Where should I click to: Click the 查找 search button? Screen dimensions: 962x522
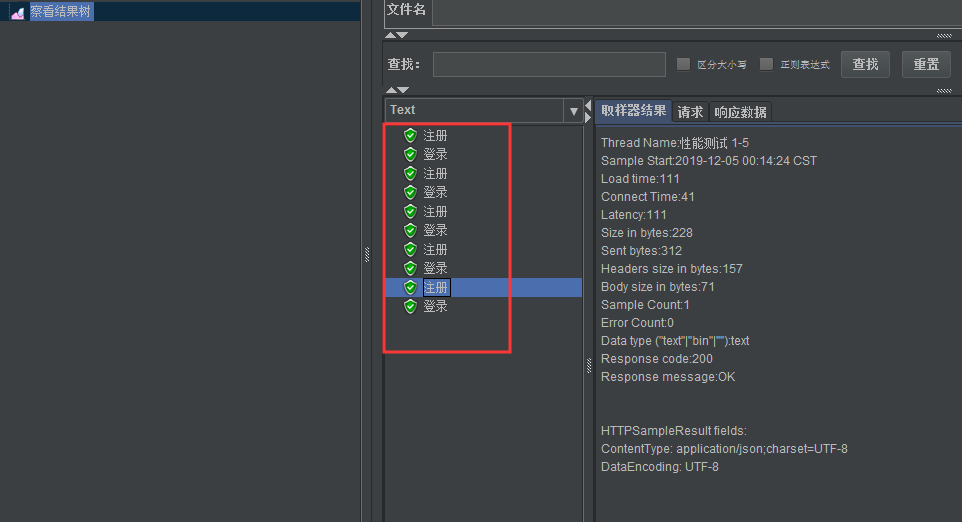pyautogui.click(x=865, y=64)
